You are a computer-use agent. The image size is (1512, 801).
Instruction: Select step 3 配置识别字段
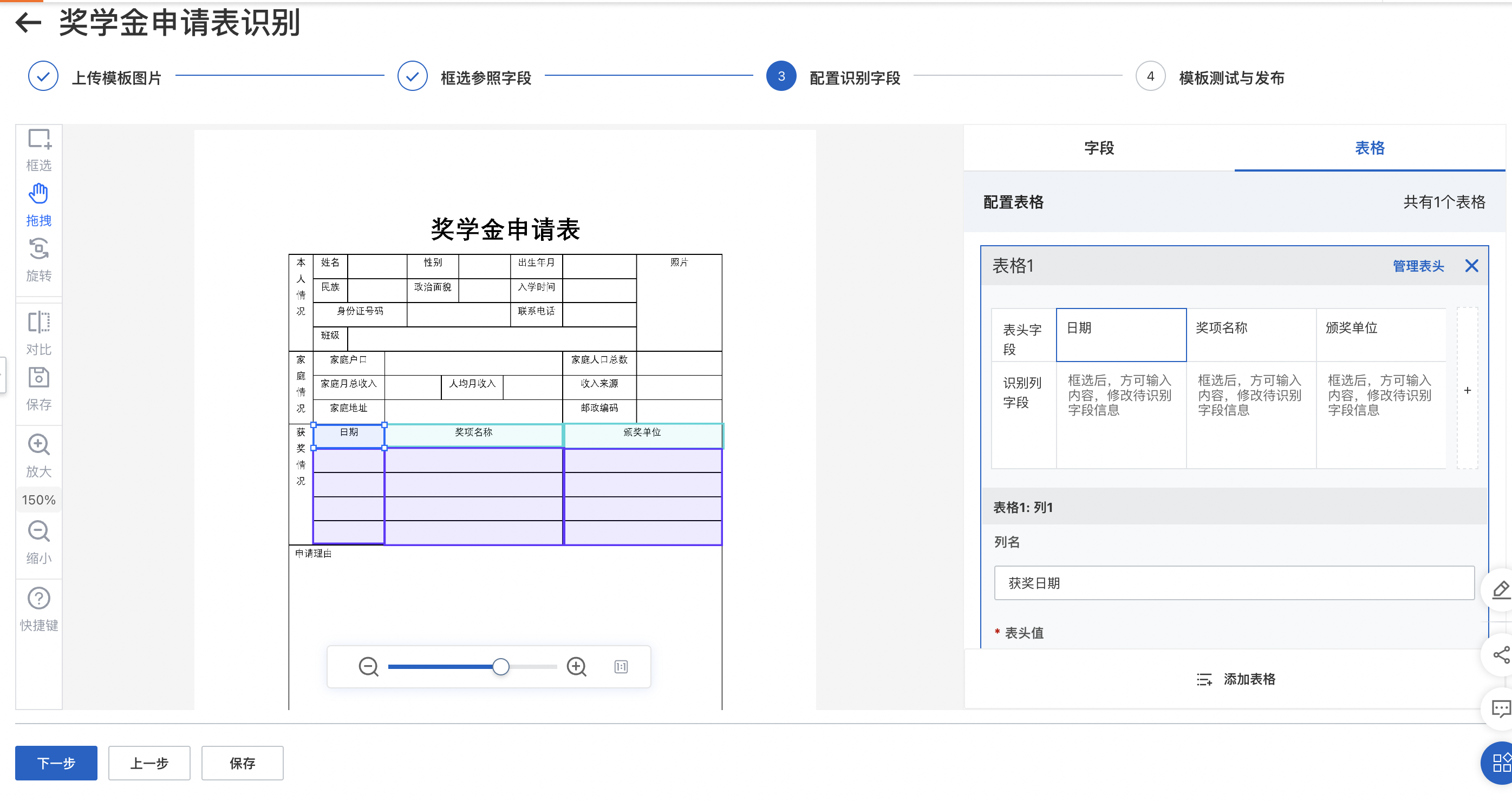(x=833, y=77)
